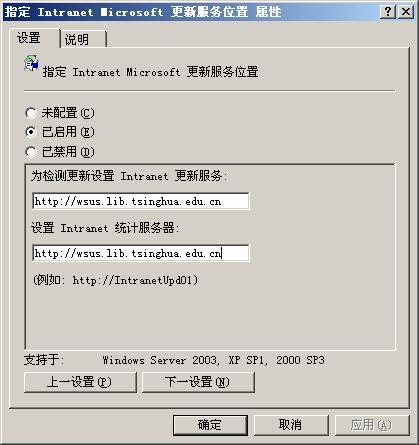Image resolution: width=419 pixels, height=445 pixels.
Task: Click the 设置 Intranet 统计服务器 label
Action: tap(105, 228)
